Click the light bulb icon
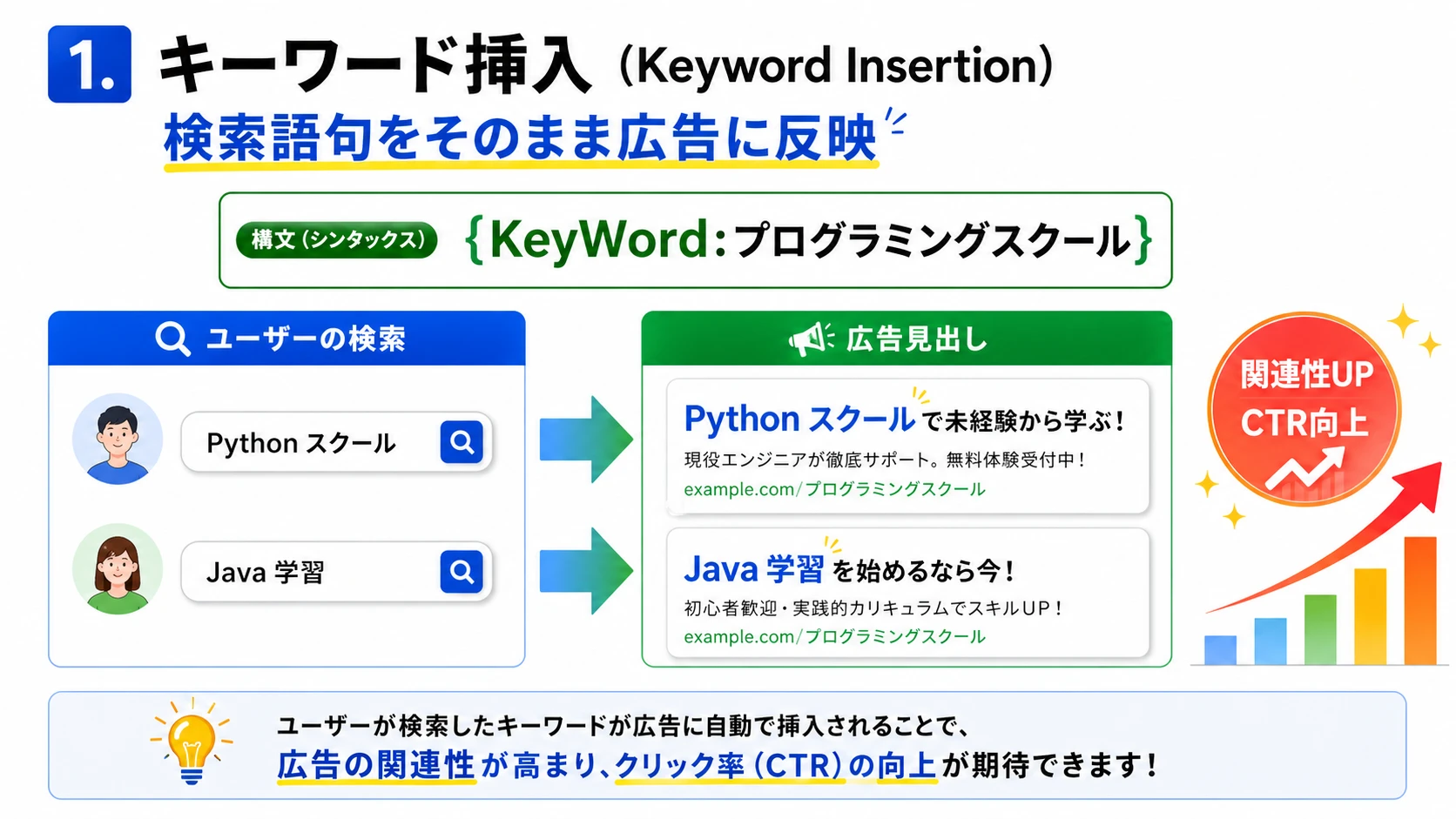 point(192,742)
